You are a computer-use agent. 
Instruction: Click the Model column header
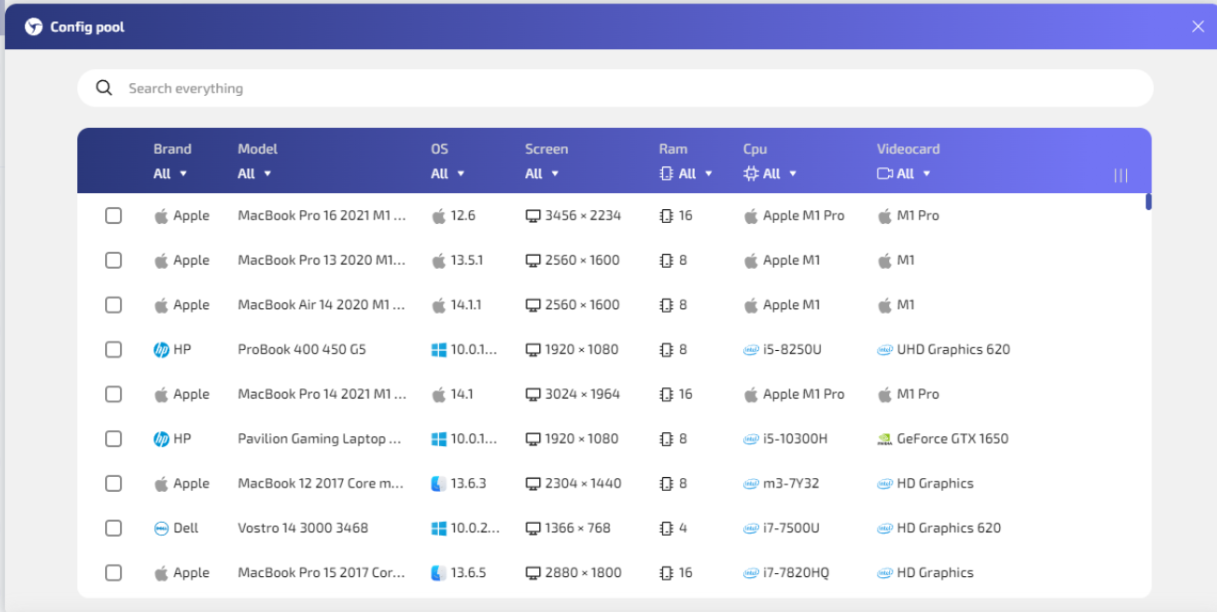pos(257,149)
